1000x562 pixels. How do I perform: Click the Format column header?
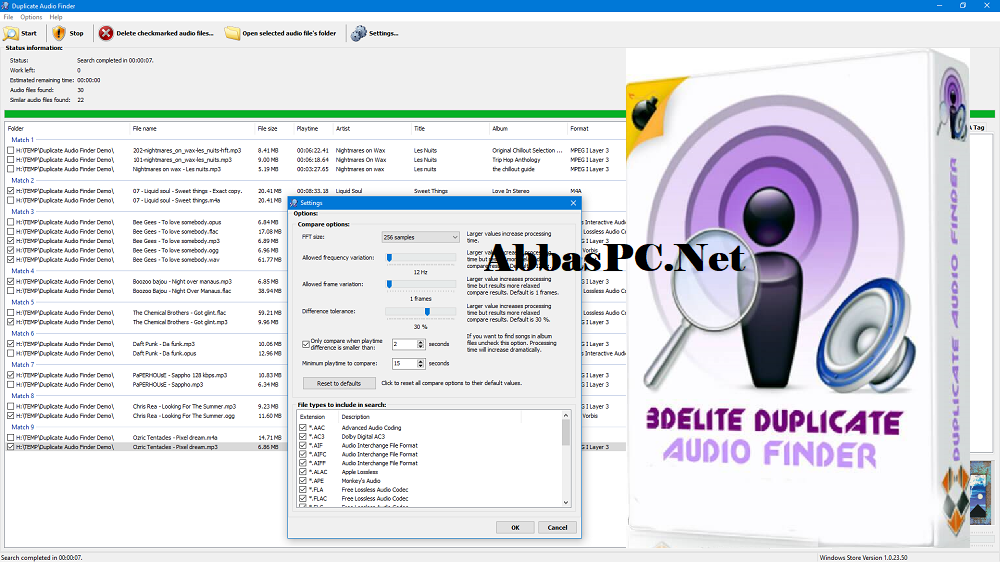tap(580, 128)
